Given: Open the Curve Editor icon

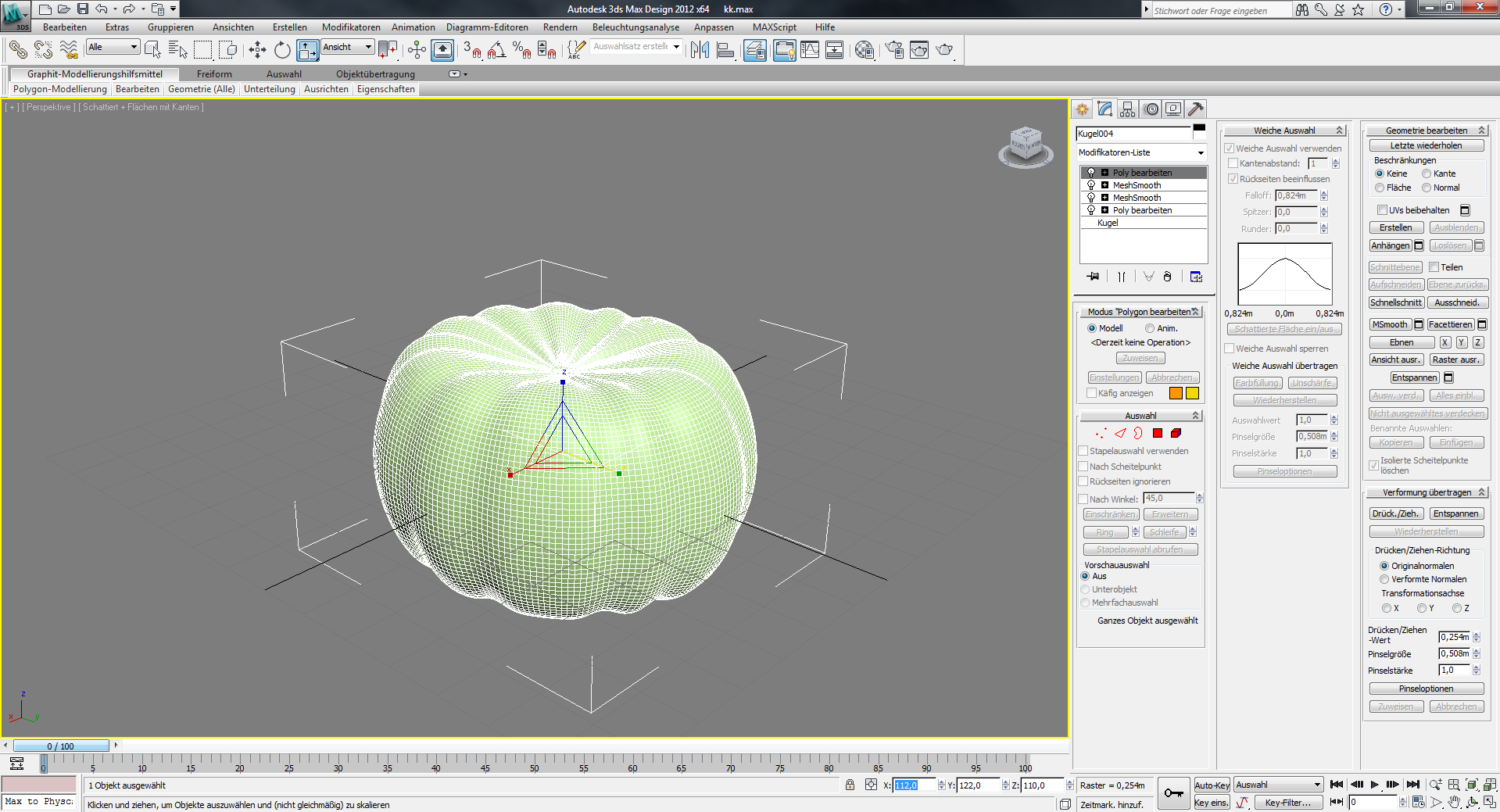Looking at the screenshot, I should click(x=810, y=50).
